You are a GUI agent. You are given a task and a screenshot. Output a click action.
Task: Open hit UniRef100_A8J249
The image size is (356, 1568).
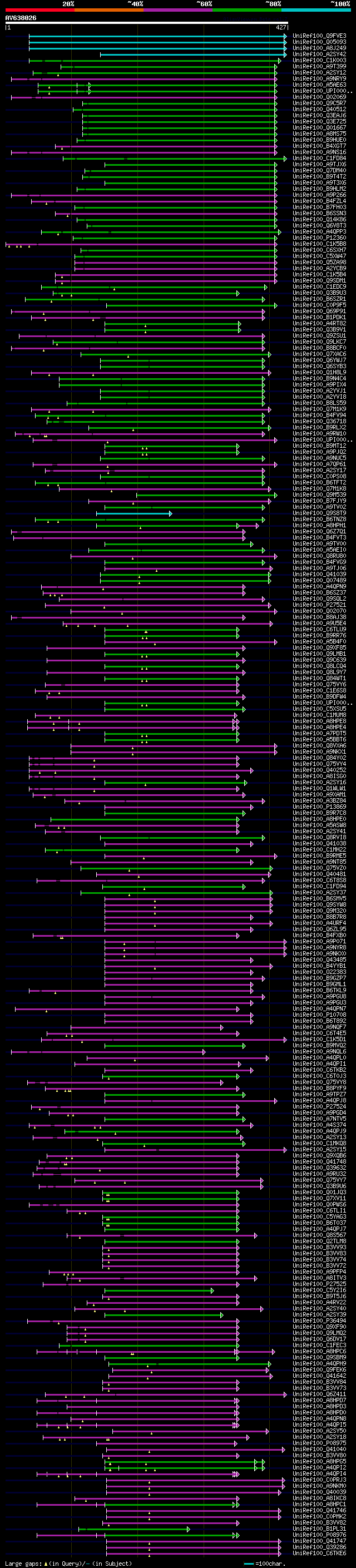[x=319, y=48]
